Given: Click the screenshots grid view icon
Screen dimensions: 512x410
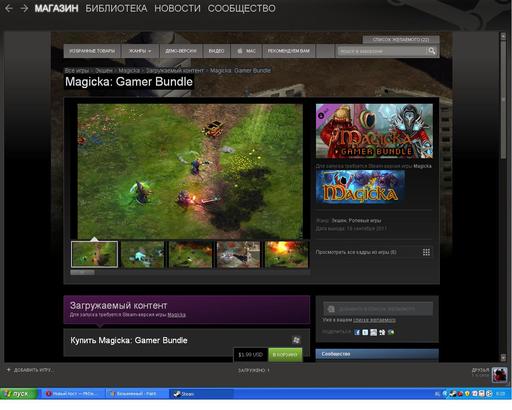Looking at the screenshot, I should (426, 252).
